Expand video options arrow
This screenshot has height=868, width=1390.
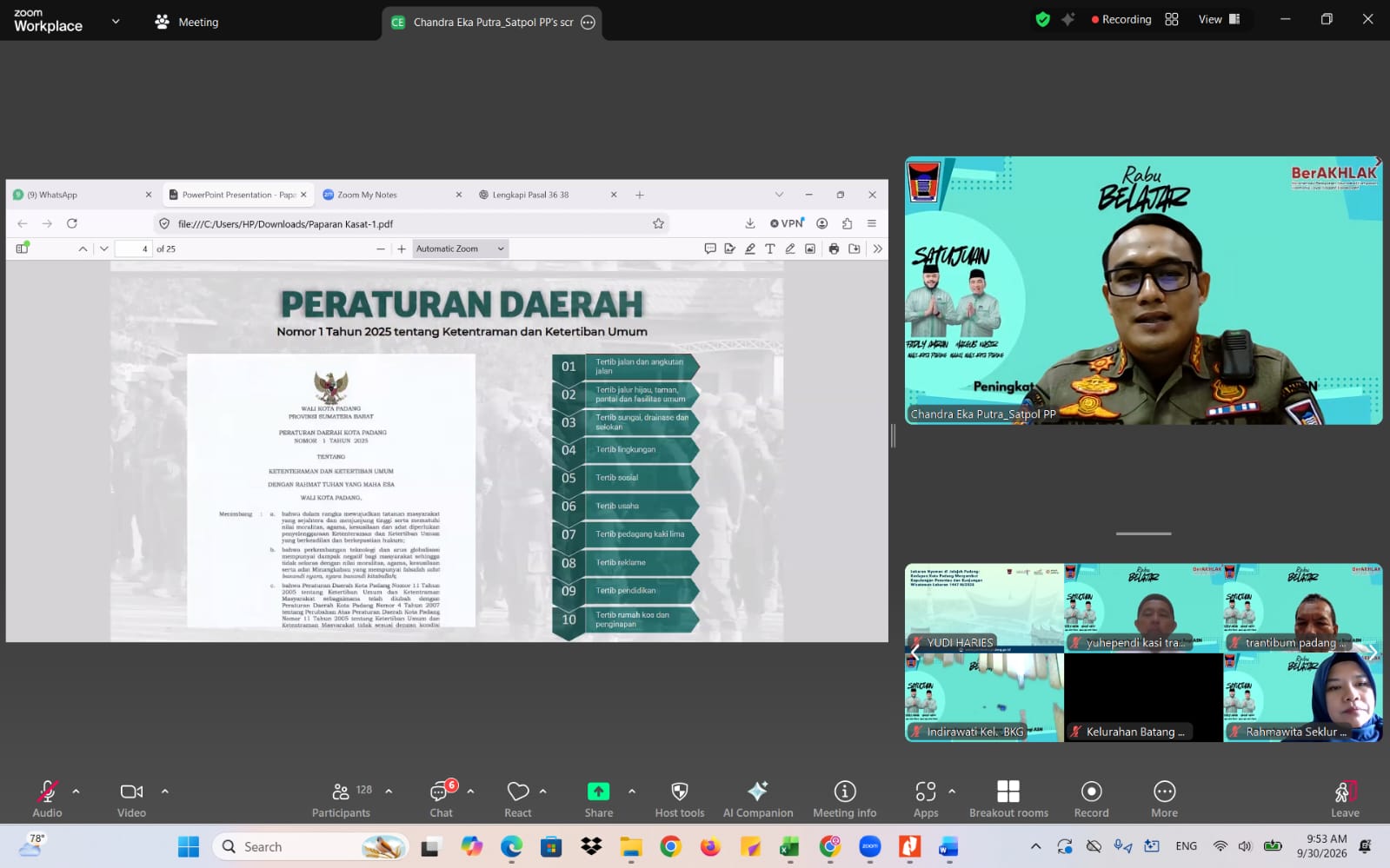click(x=164, y=791)
